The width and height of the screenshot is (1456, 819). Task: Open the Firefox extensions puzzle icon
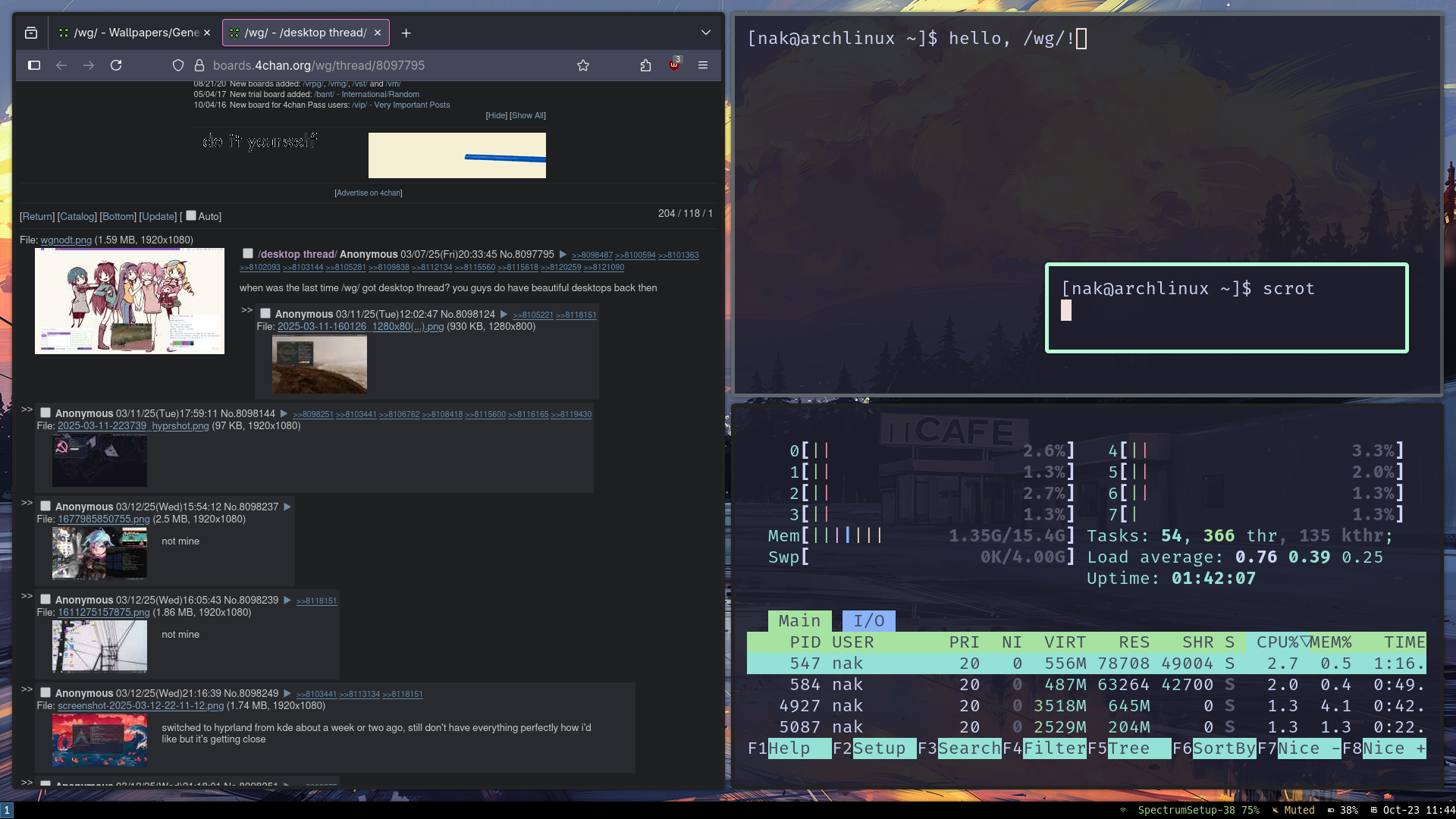(645, 65)
